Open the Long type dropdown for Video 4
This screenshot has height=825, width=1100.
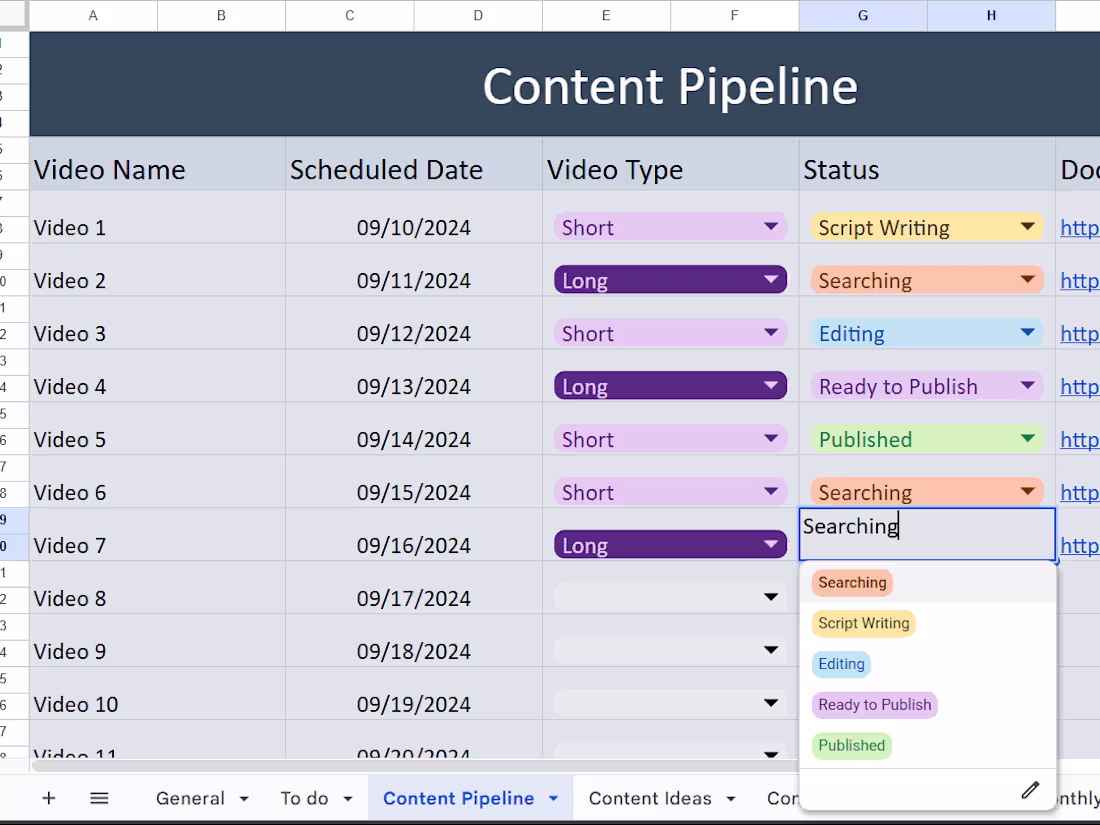tap(770, 385)
